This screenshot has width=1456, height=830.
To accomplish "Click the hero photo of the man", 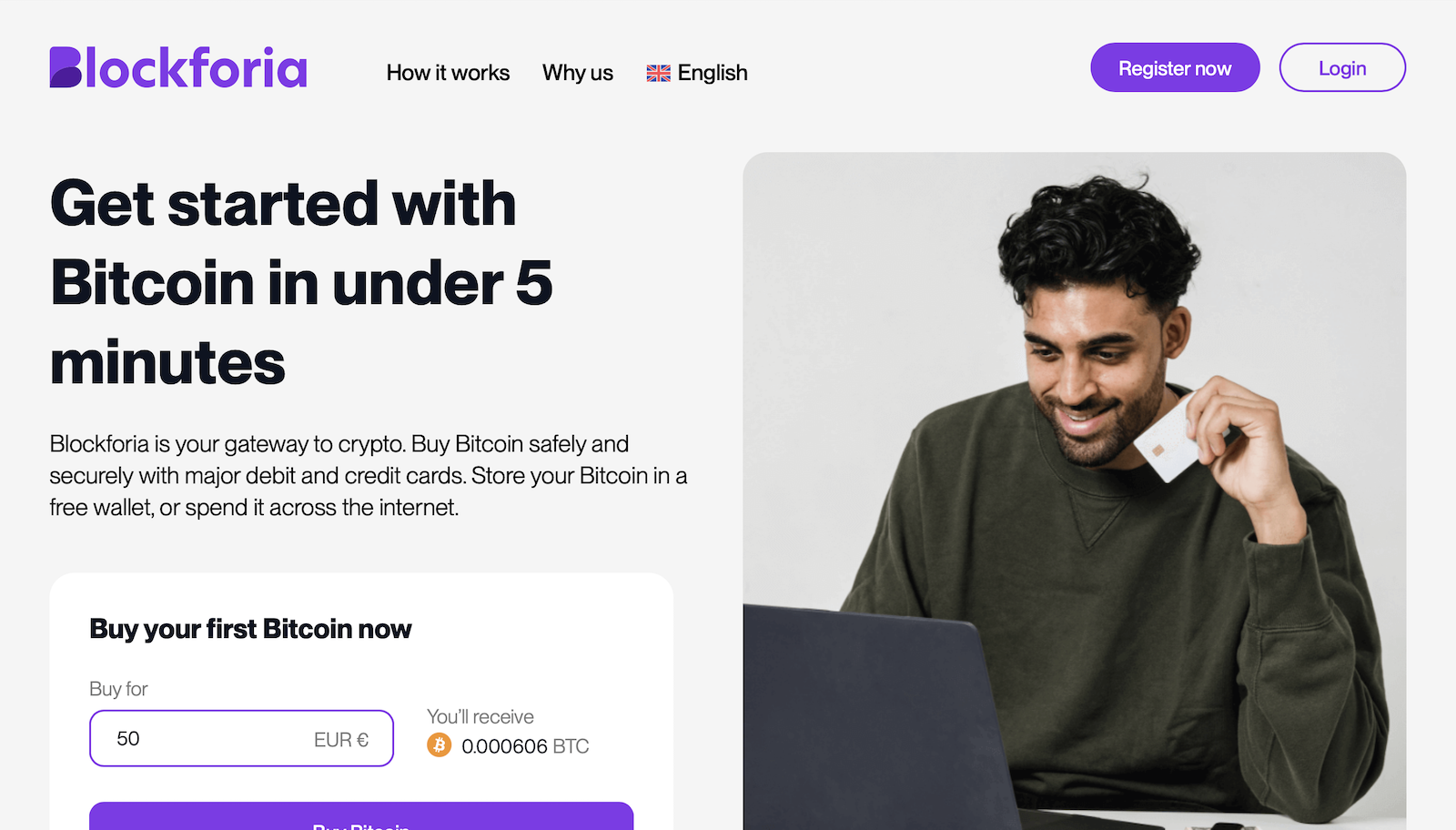I will 1074,491.
